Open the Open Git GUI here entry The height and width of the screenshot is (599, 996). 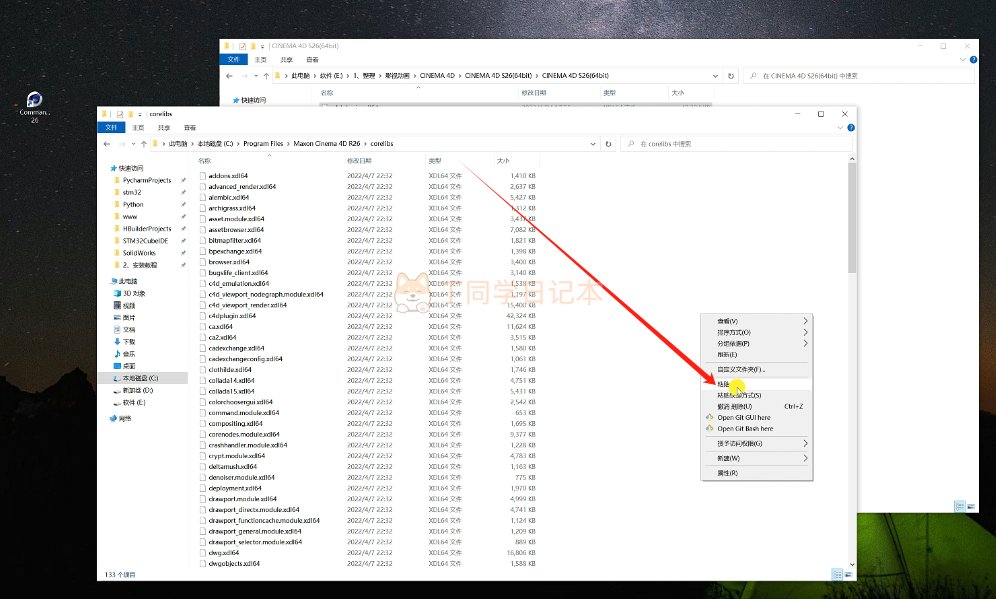tap(744, 418)
